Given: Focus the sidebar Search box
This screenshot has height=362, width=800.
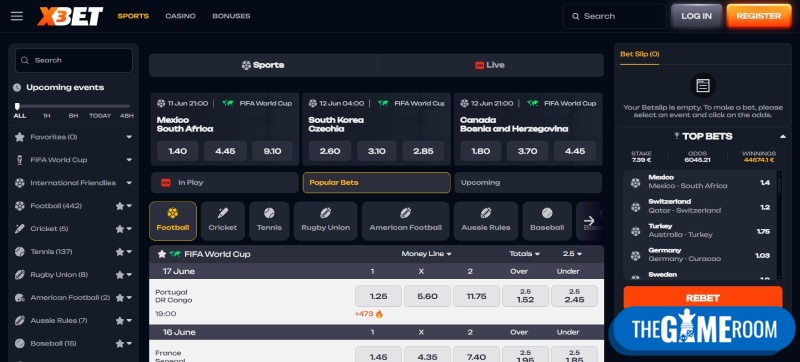Looking at the screenshot, I should pyautogui.click(x=74, y=60).
